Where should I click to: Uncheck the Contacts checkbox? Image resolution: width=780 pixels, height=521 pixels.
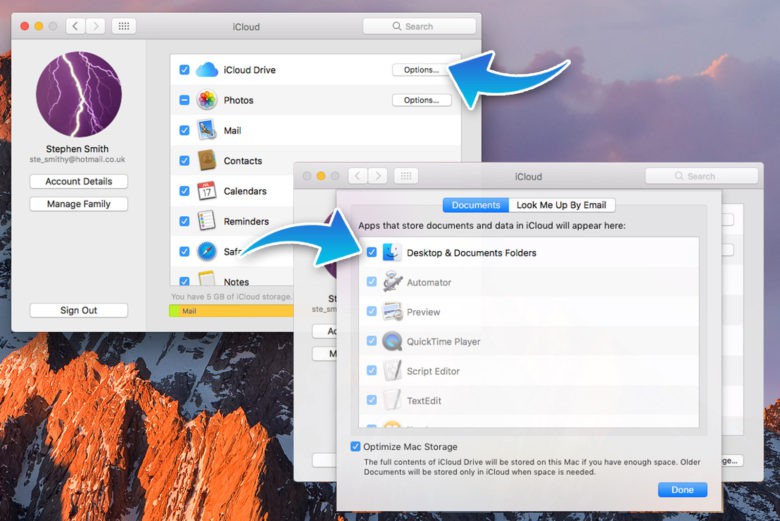[184, 160]
